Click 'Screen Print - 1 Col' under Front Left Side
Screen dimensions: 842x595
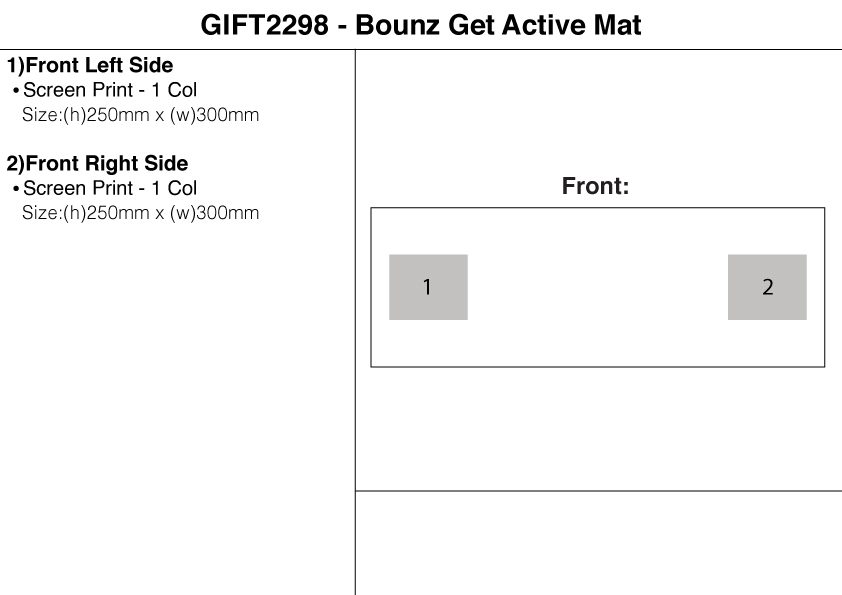pyautogui.click(x=110, y=90)
